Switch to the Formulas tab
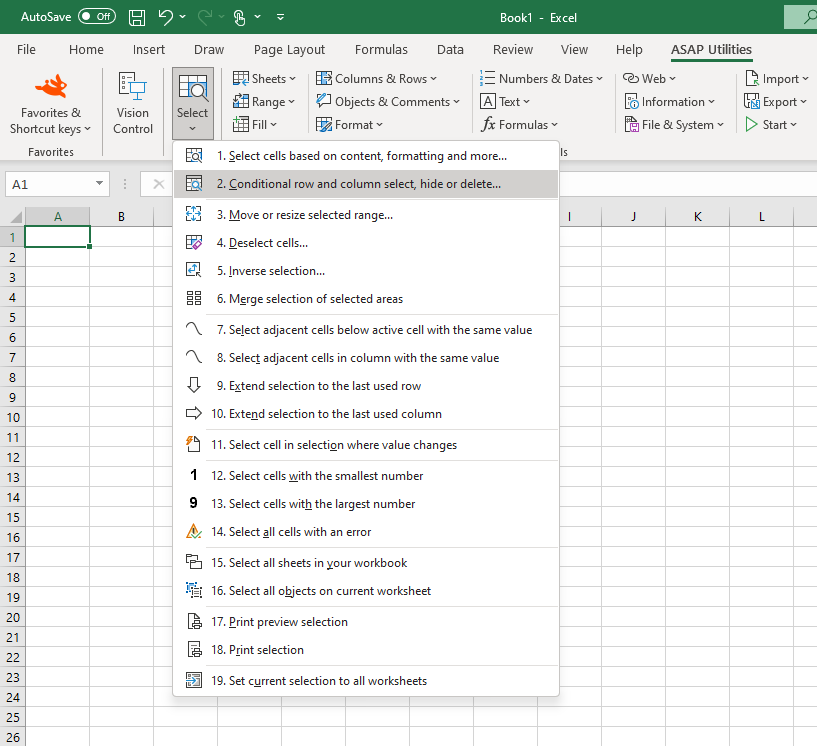The image size is (817, 746). [x=381, y=49]
